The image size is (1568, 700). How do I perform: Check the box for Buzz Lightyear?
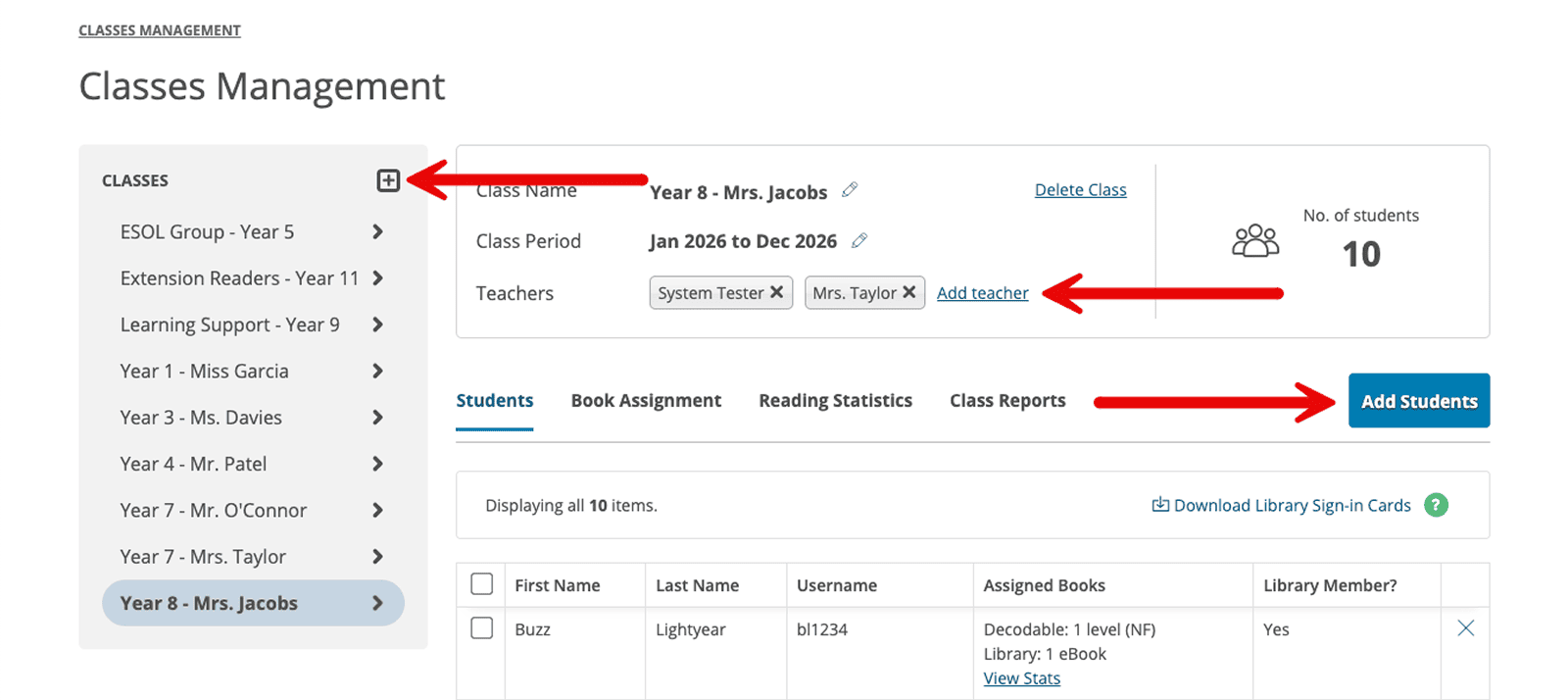point(481,627)
